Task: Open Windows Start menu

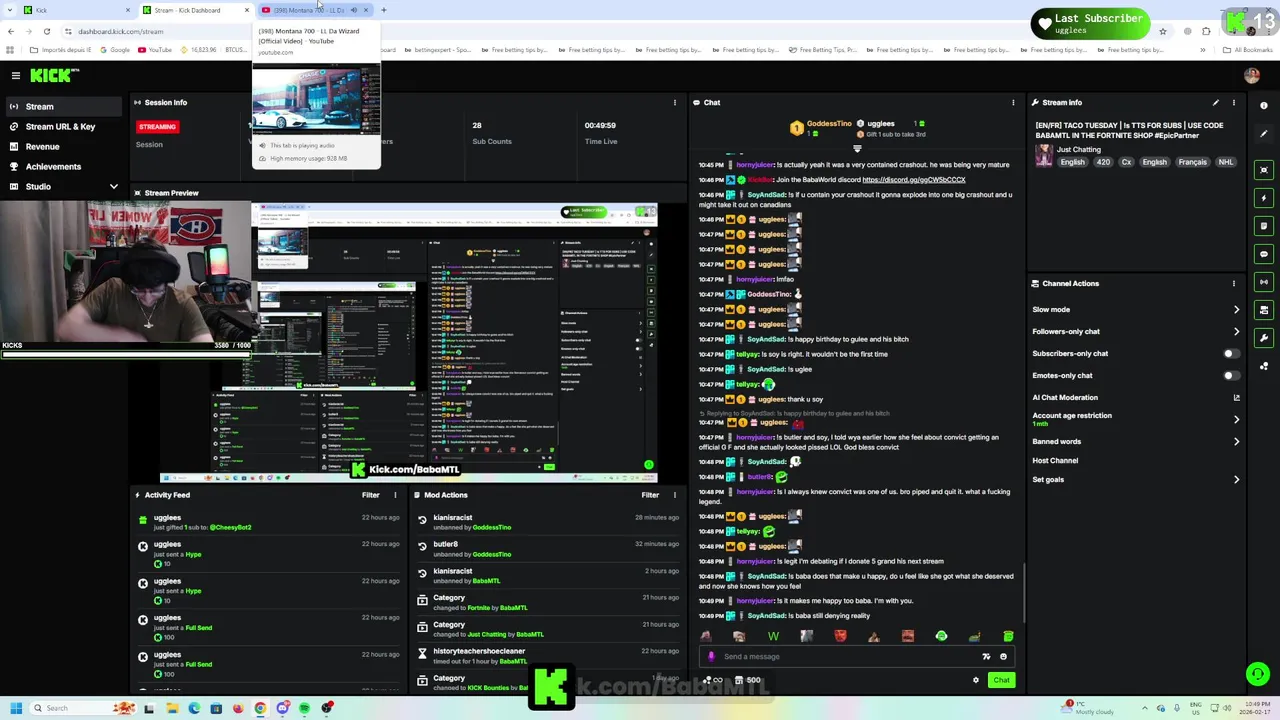Action: [x=15, y=708]
